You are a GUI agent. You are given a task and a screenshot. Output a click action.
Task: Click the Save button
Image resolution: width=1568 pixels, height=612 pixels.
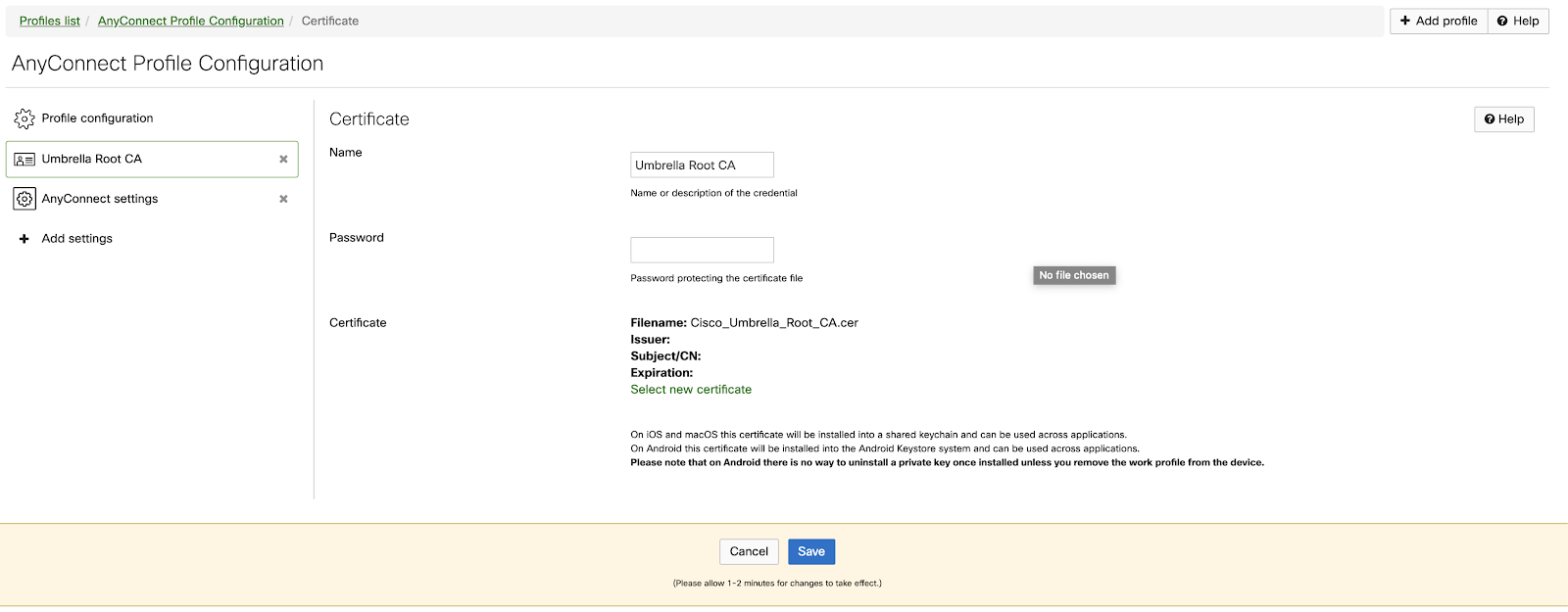pos(811,551)
